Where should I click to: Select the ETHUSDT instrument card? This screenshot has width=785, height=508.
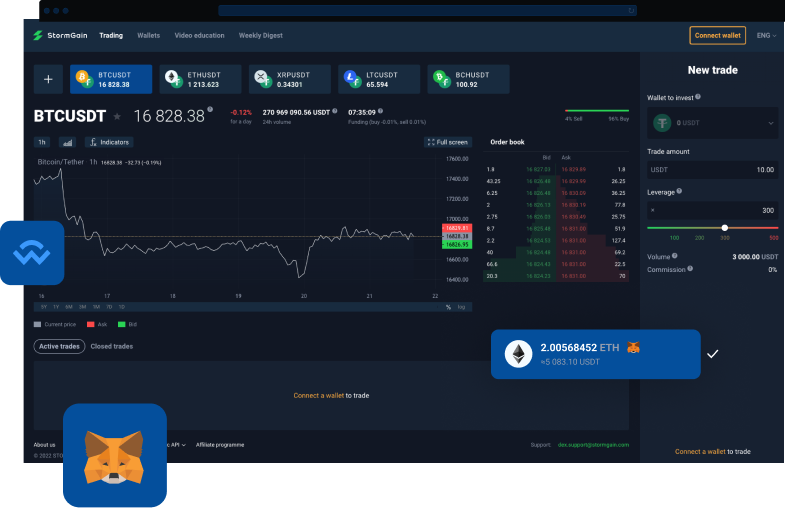click(x=200, y=79)
